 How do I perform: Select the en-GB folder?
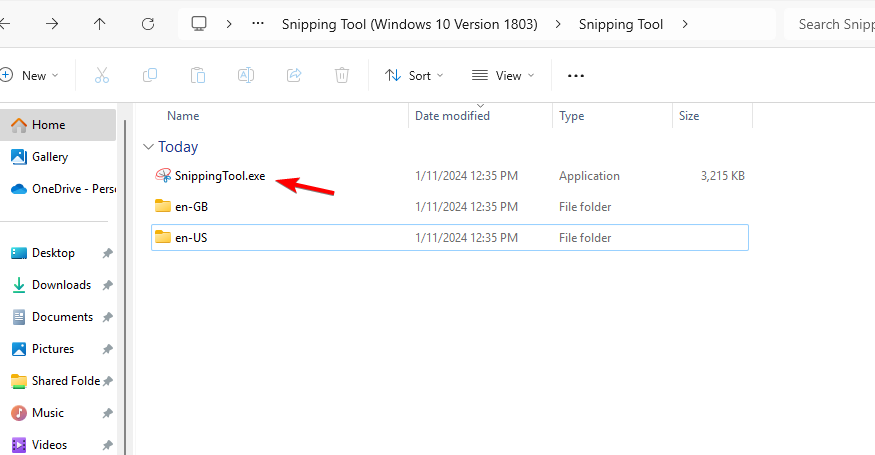click(x=191, y=207)
